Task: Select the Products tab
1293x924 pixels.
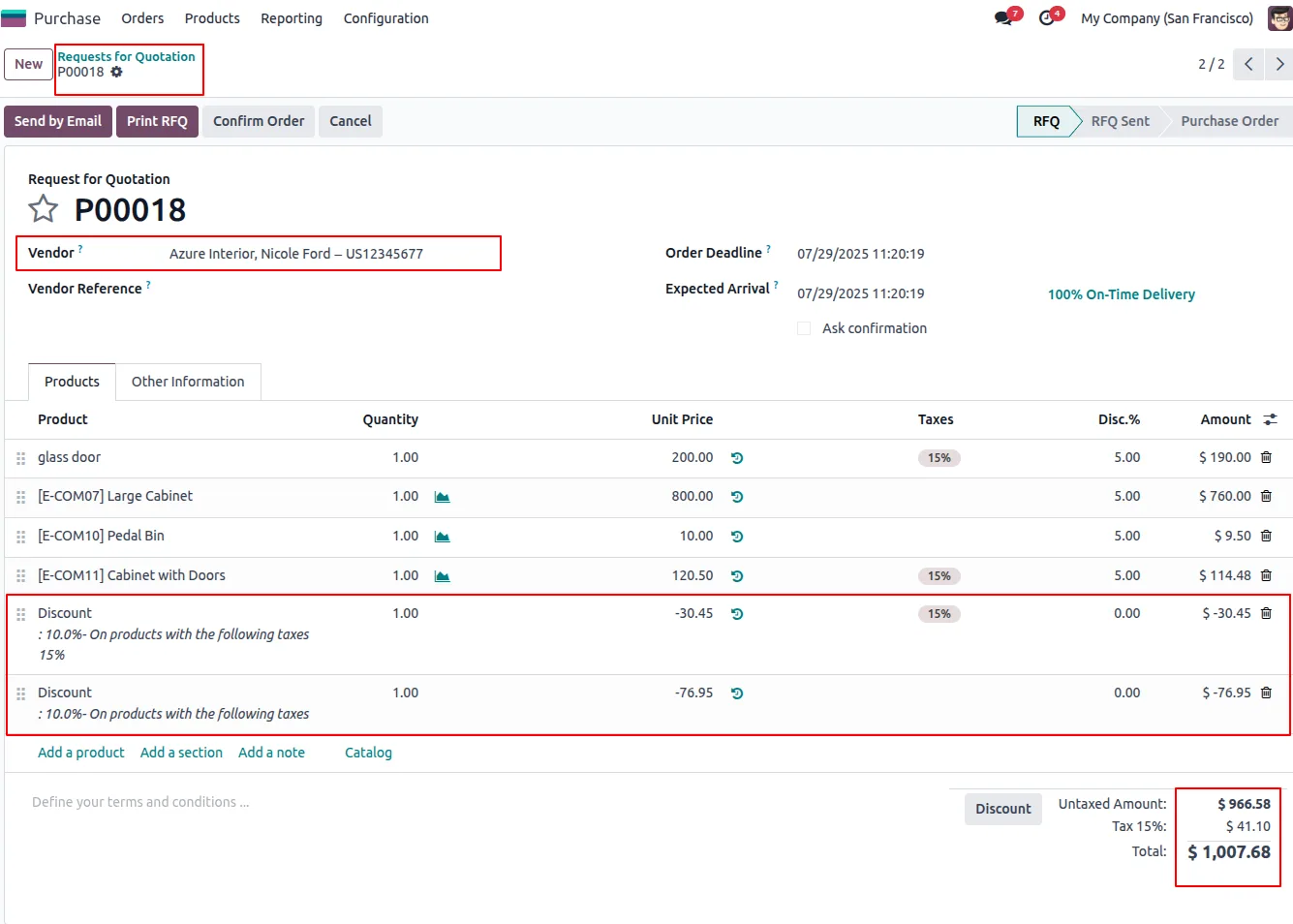Action: pos(72,382)
